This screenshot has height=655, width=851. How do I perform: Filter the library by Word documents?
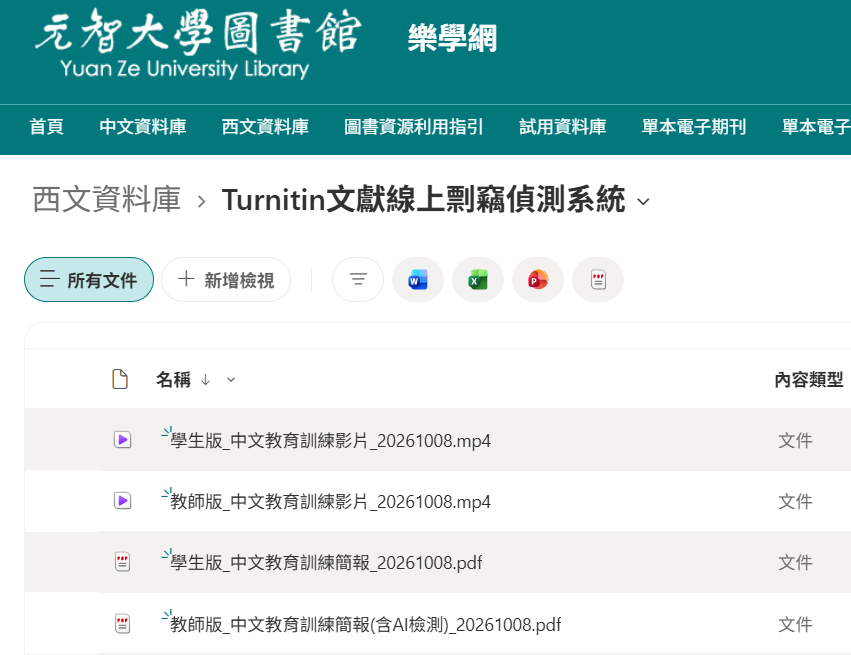tap(417, 279)
